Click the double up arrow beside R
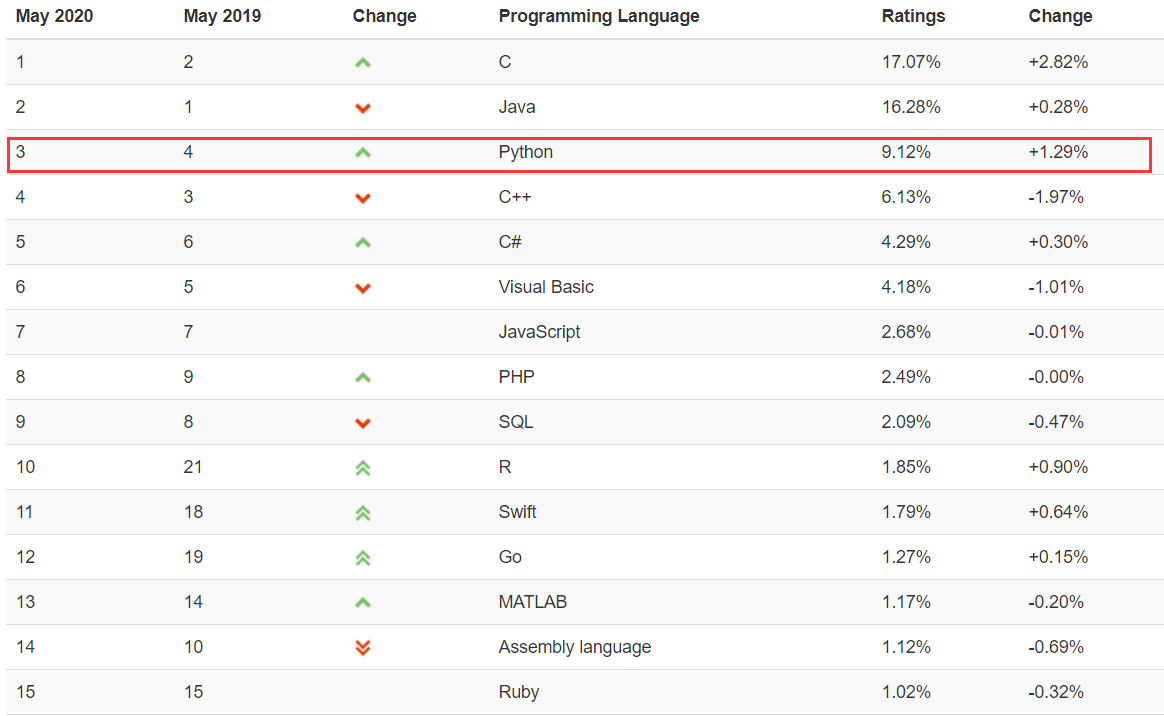Image resolution: width=1164 pixels, height=716 pixels. [363, 467]
